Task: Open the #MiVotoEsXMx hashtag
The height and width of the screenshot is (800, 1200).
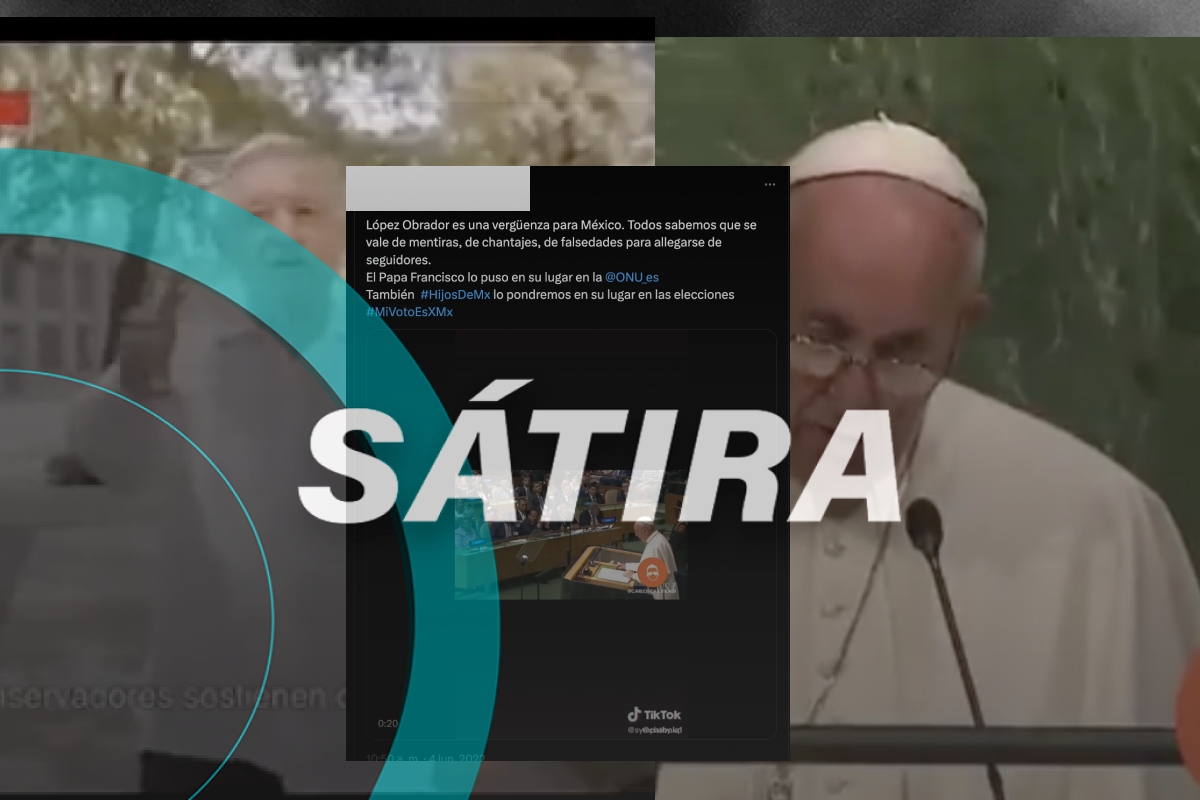Action: pos(409,312)
